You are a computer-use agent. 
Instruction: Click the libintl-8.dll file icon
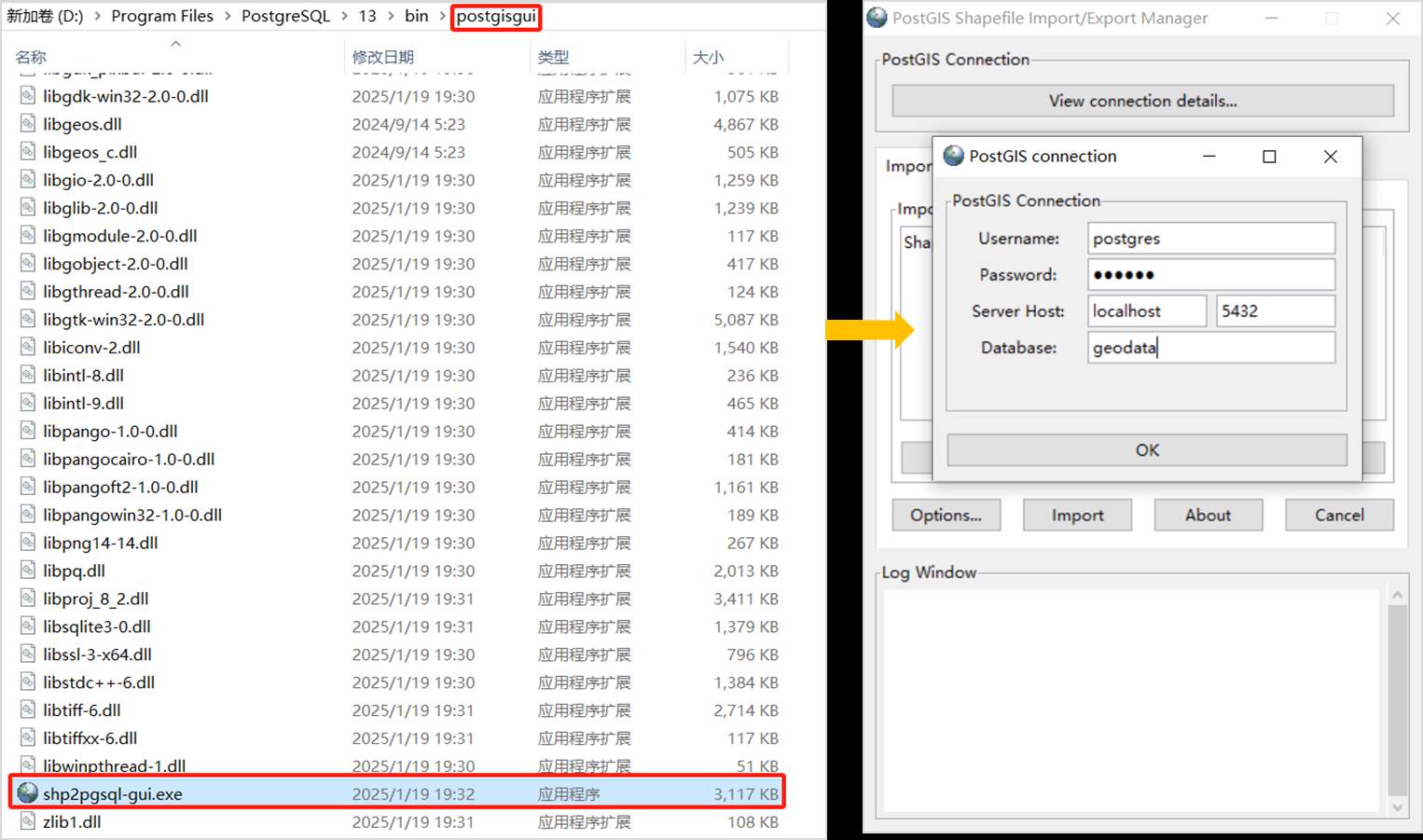tap(28, 376)
